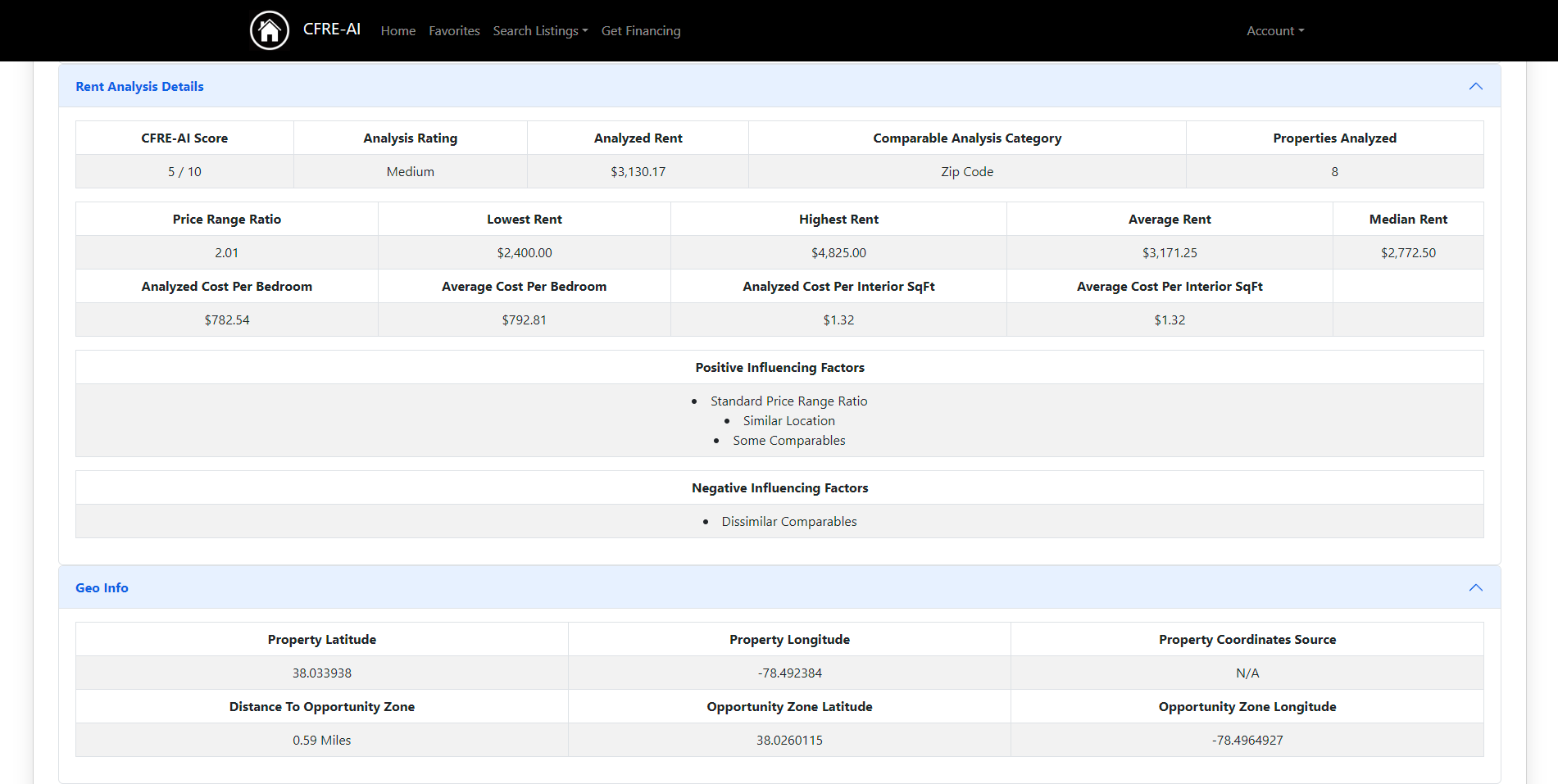
Task: Select the Zip Code category cell
Action: pos(967,171)
